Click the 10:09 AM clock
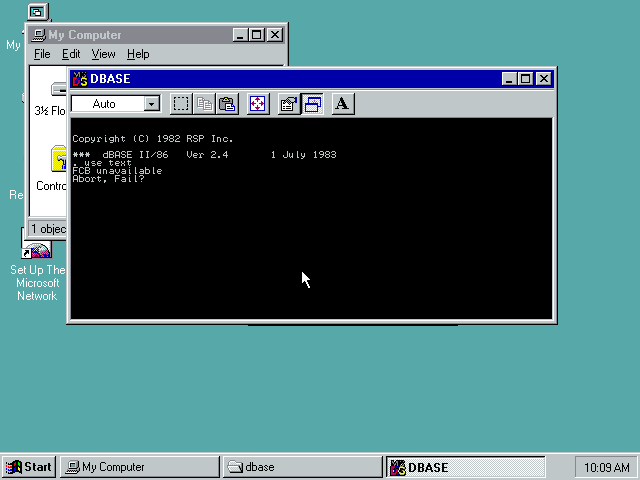This screenshot has height=480, width=640. point(607,467)
